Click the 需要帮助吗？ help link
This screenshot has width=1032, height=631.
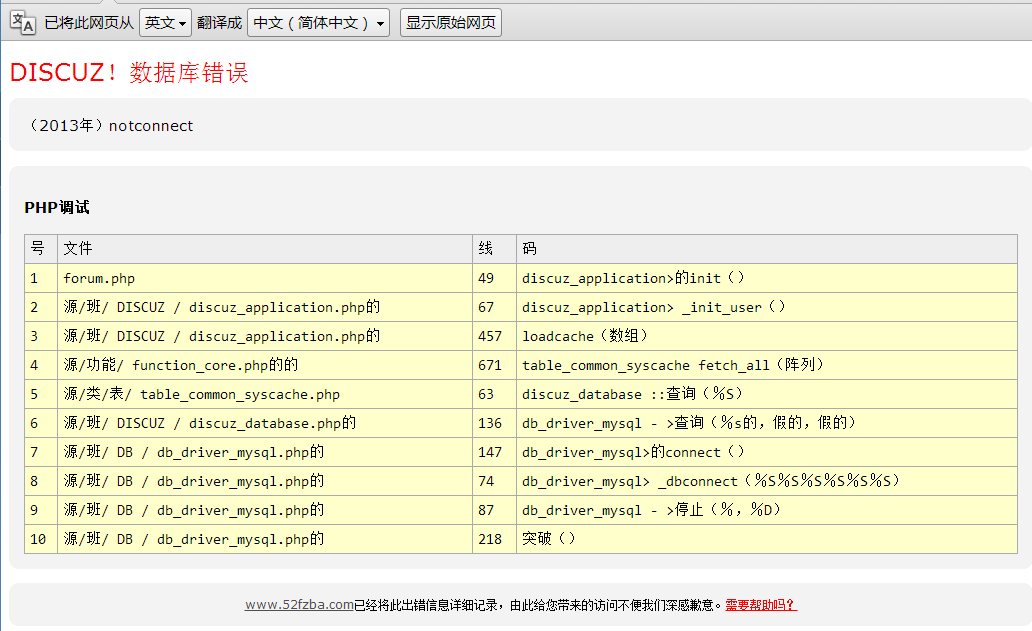click(761, 605)
